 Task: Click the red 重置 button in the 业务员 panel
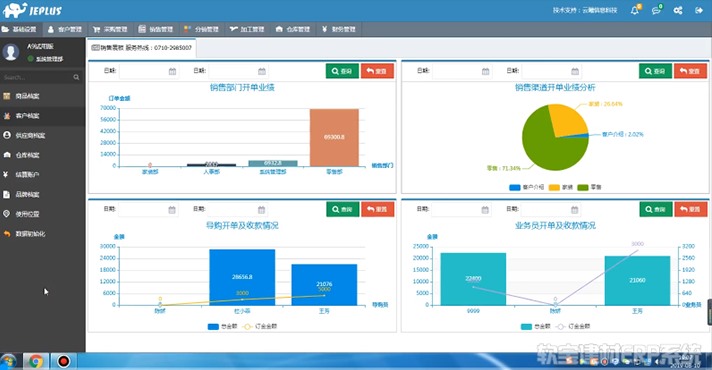coord(690,209)
